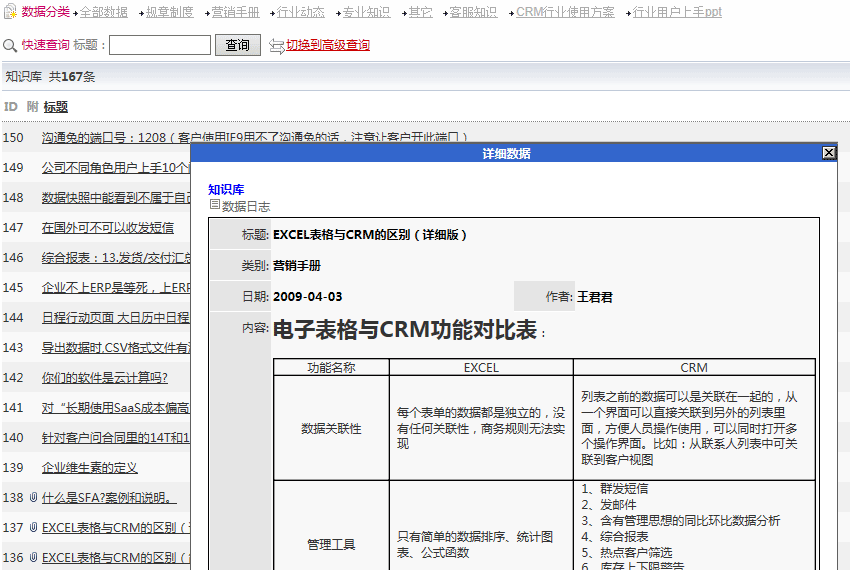
Task: Open the 其它 category
Action: (x=421, y=12)
